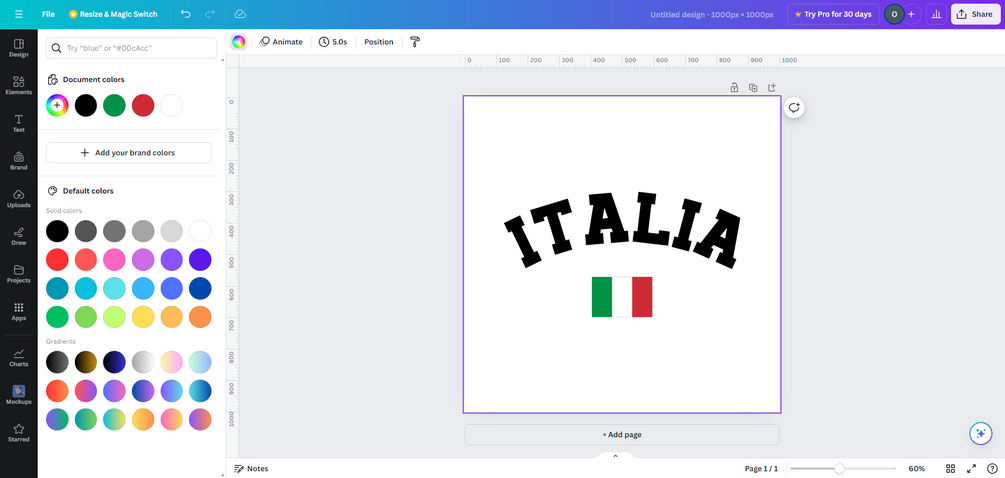Select the purple solid default color swatch

172,260
